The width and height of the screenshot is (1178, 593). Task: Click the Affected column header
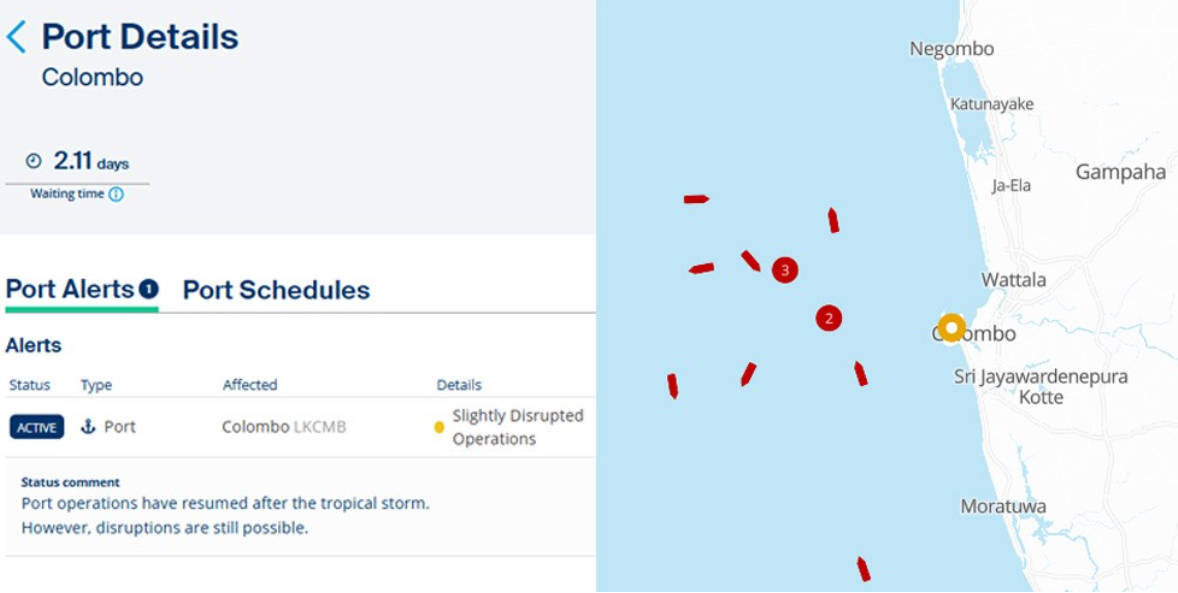click(250, 385)
